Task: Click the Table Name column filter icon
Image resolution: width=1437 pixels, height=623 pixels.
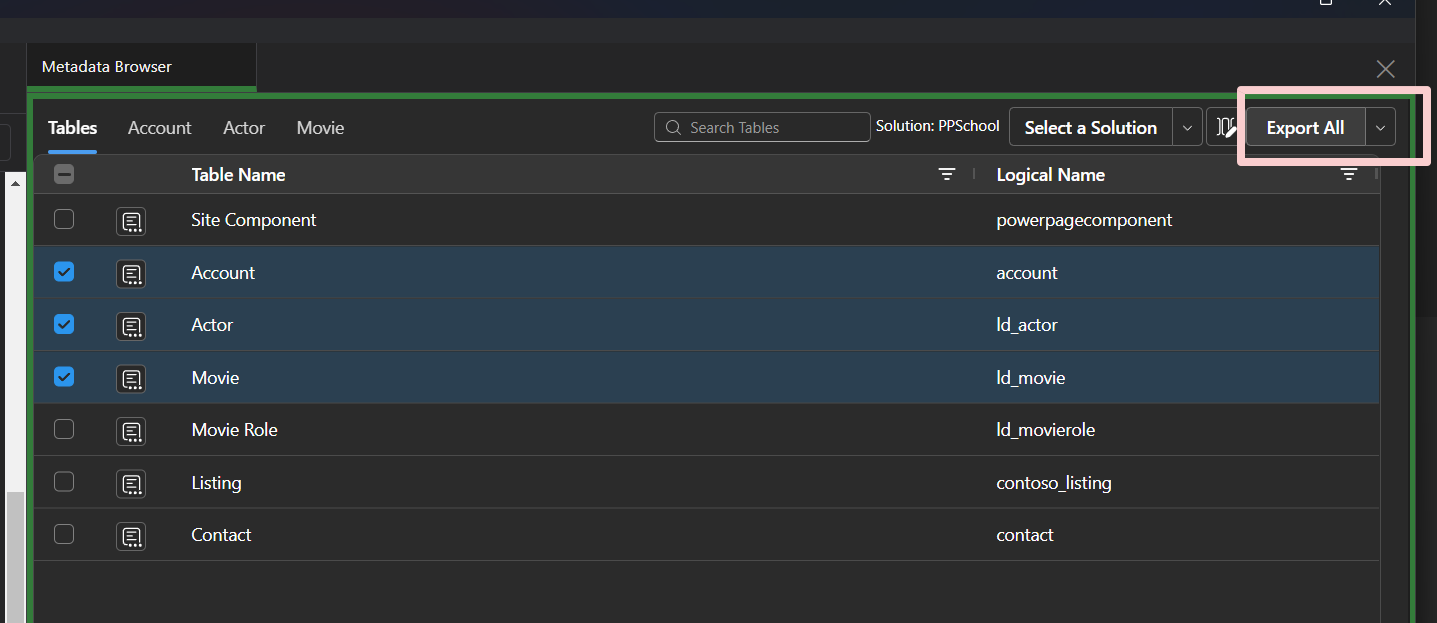Action: (x=947, y=174)
